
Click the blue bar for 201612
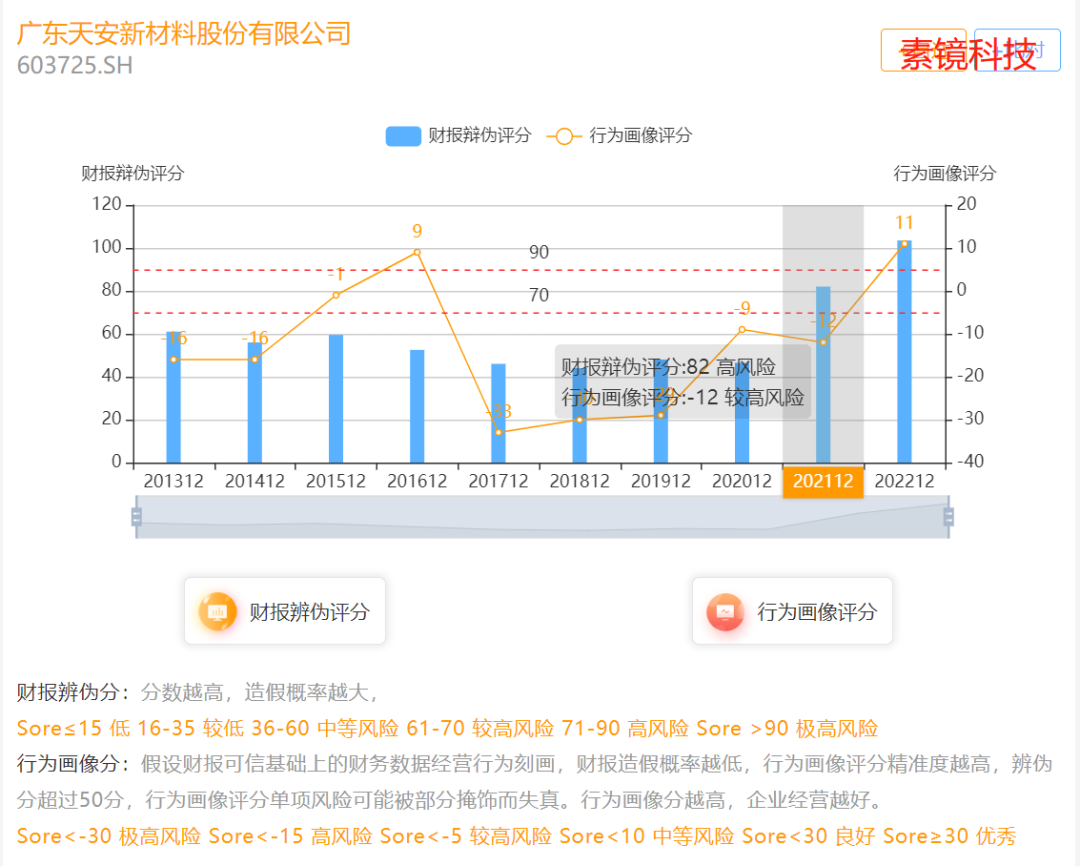point(417,406)
